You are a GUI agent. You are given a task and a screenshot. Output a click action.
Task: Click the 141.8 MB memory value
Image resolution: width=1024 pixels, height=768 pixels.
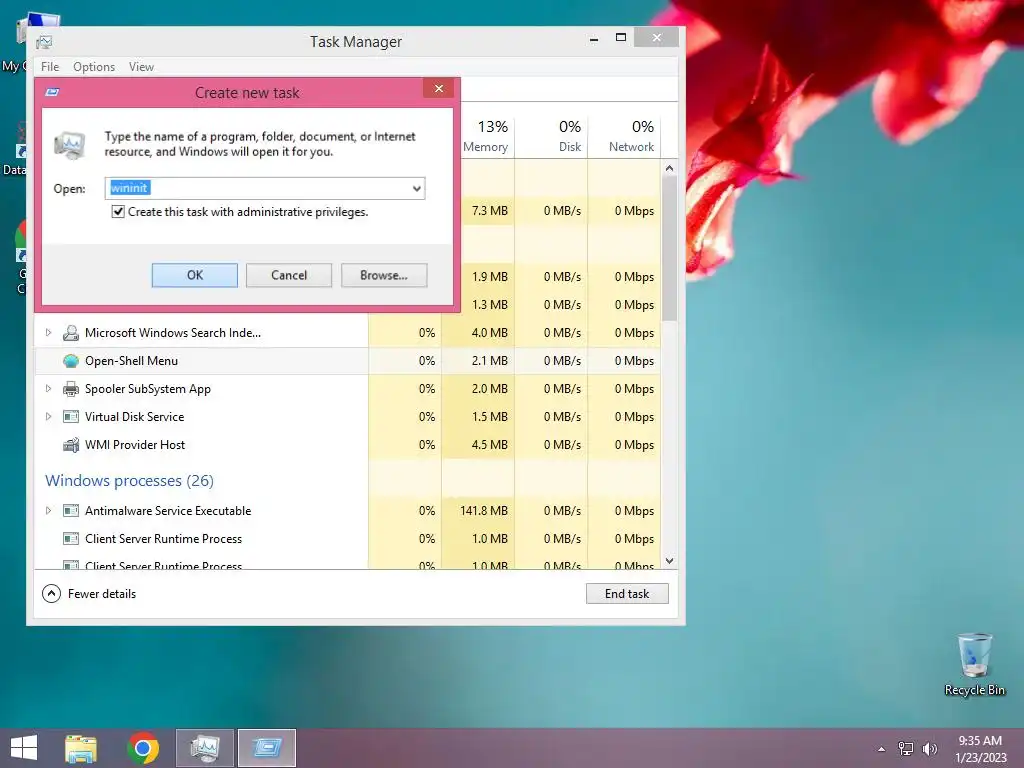click(484, 511)
